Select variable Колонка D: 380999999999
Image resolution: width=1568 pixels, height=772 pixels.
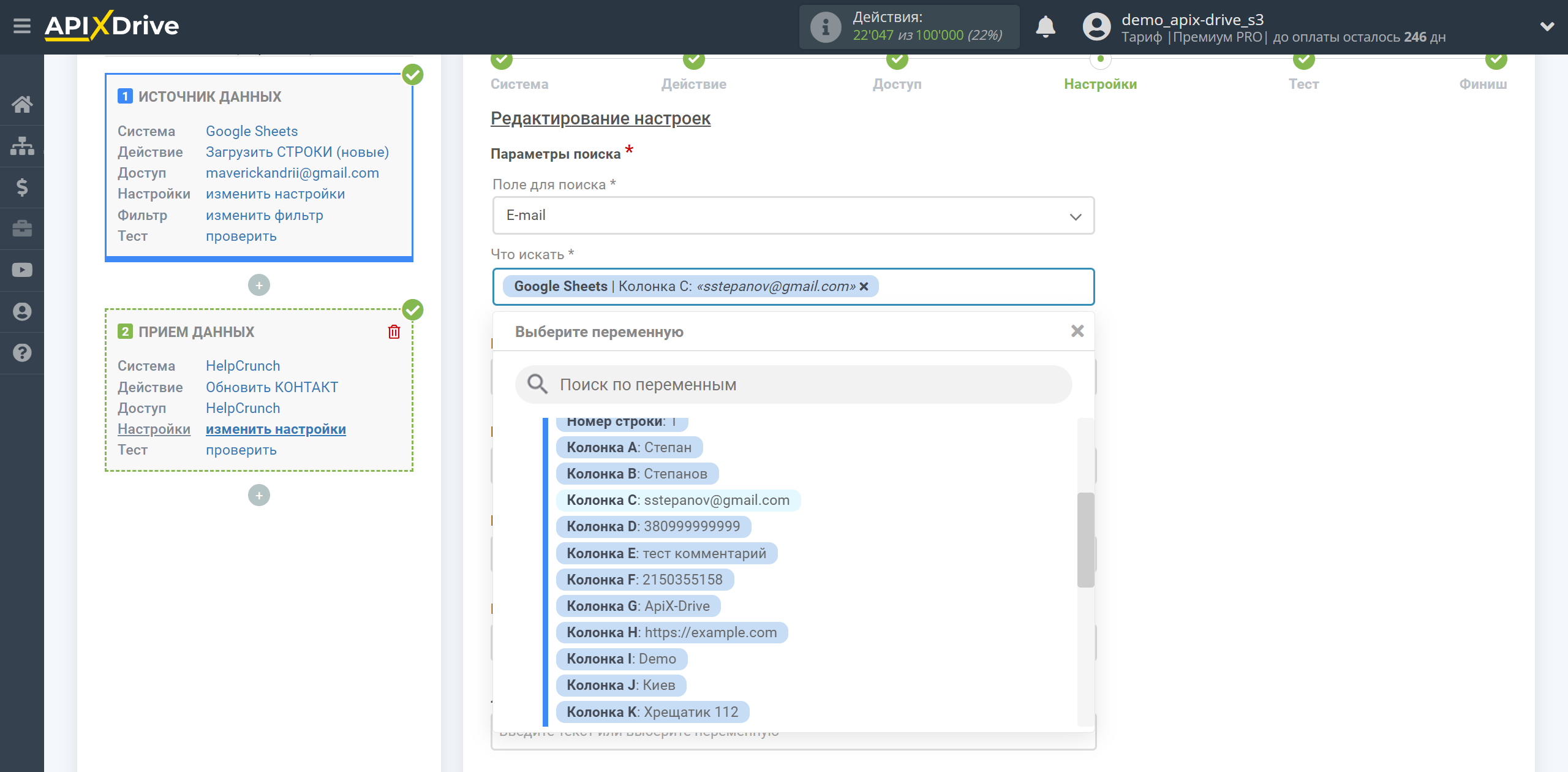(x=654, y=526)
